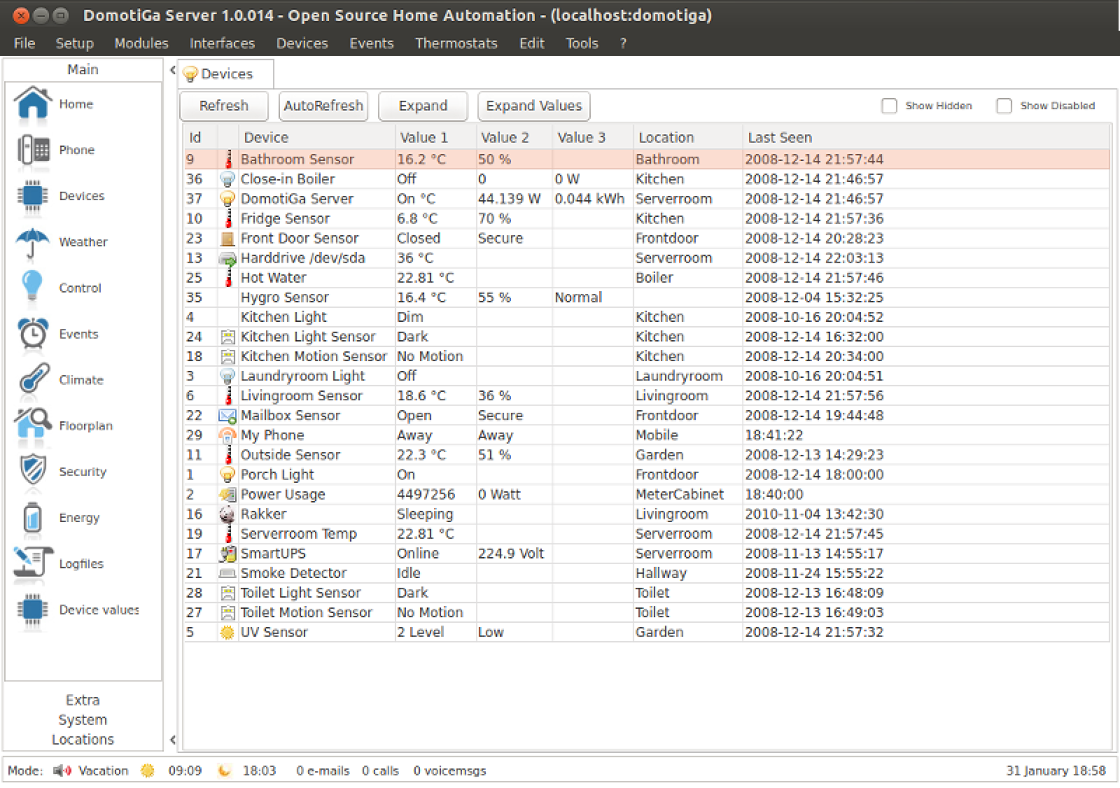Open the Thermostats menu
The height and width of the screenshot is (788, 1120).
456,43
